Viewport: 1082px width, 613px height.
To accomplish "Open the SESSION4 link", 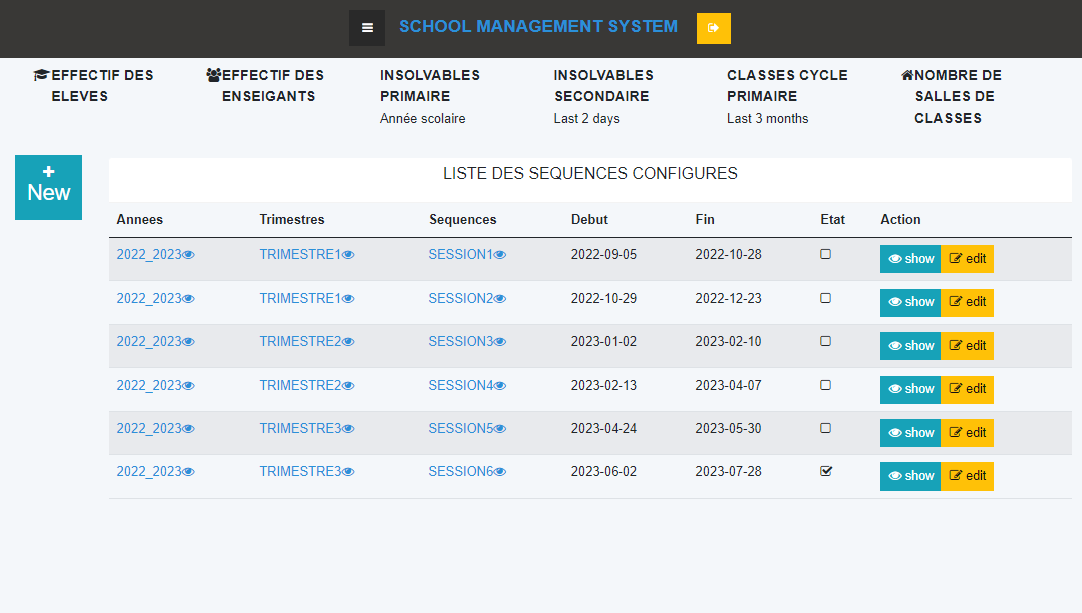I will 461,385.
